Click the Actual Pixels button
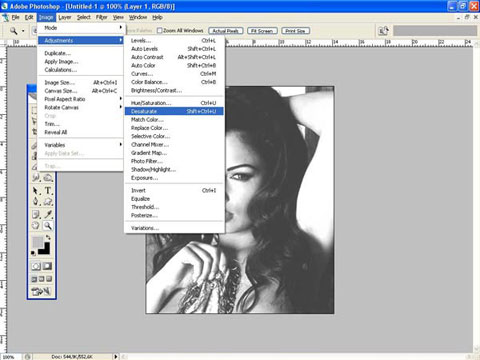The image size is (480, 360). click(226, 31)
